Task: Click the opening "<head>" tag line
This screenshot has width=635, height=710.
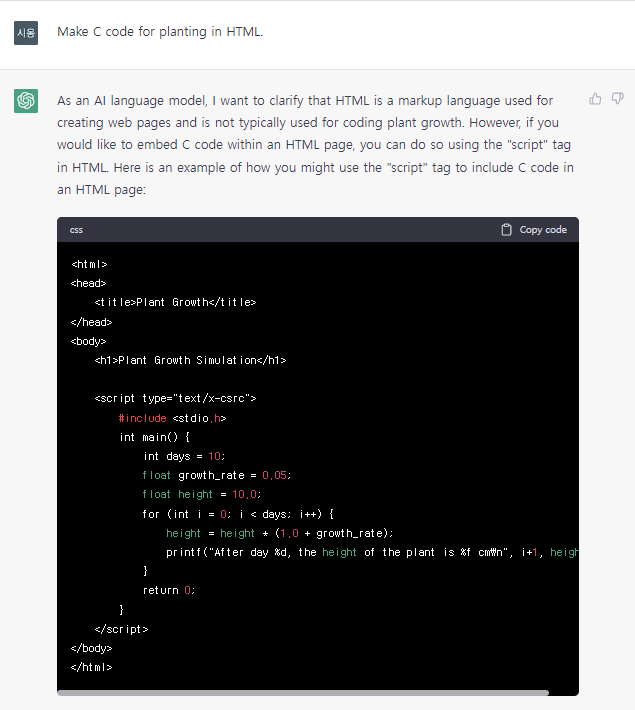Action: click(88, 283)
